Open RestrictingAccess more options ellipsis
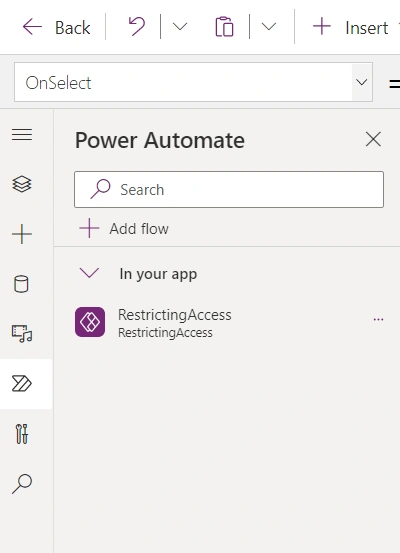Image resolution: width=400 pixels, height=553 pixels. pos(378,319)
